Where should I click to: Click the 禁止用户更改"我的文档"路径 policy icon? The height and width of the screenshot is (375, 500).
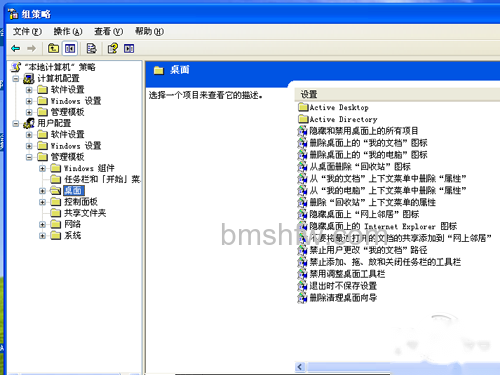coord(302,250)
